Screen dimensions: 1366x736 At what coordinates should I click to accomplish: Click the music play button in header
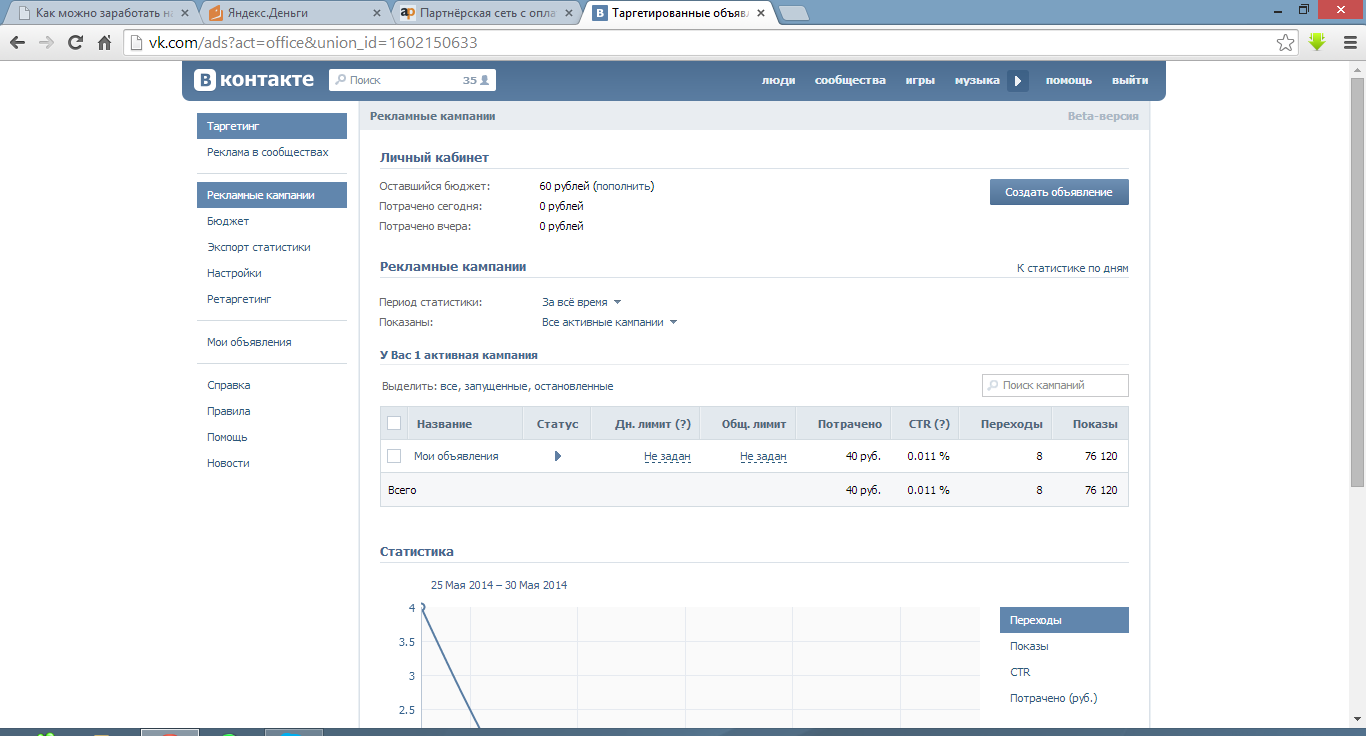(x=1018, y=81)
